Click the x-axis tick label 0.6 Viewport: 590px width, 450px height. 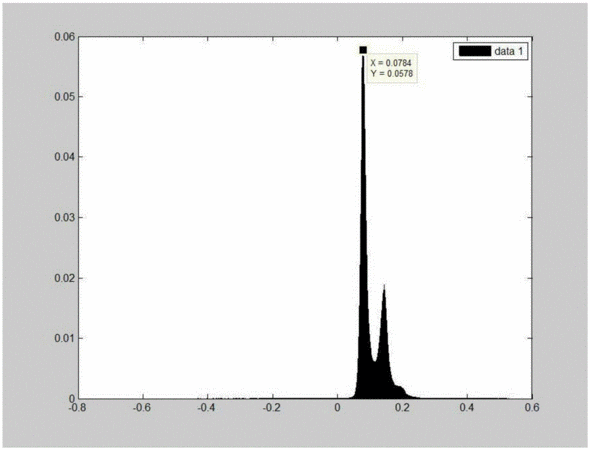pos(532,407)
